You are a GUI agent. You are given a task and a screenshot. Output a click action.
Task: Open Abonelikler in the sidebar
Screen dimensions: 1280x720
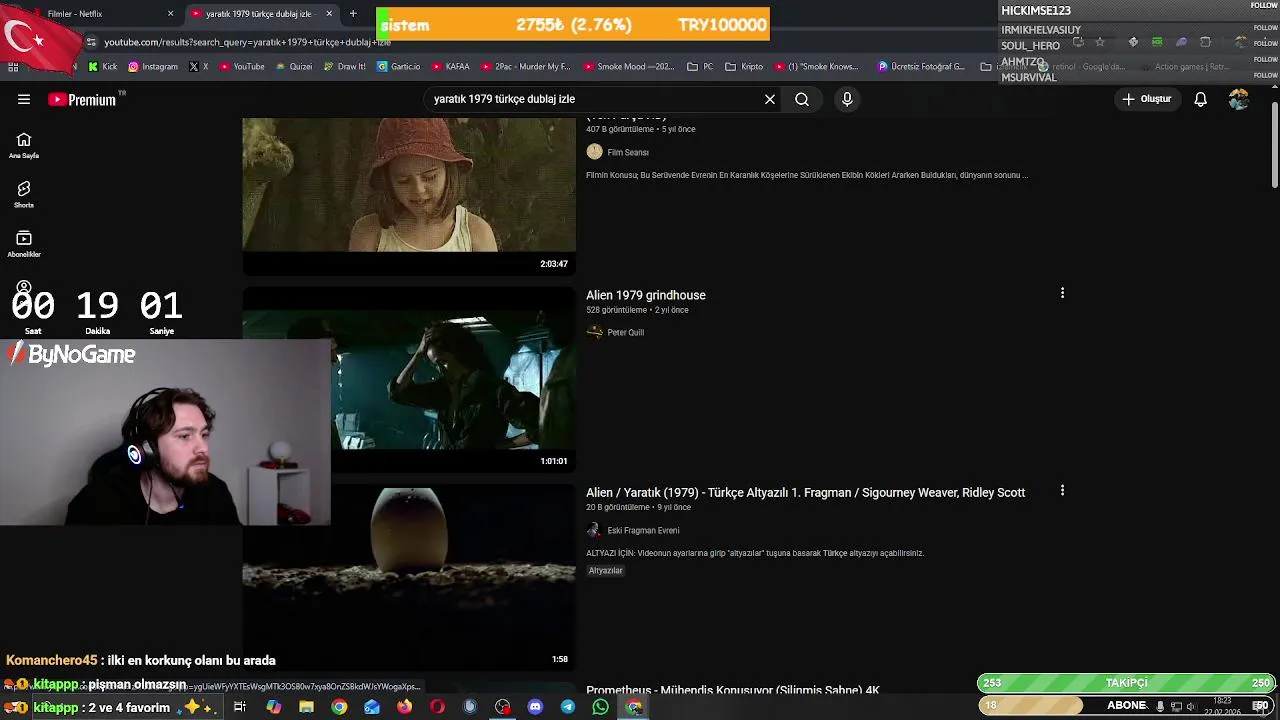coord(24,244)
